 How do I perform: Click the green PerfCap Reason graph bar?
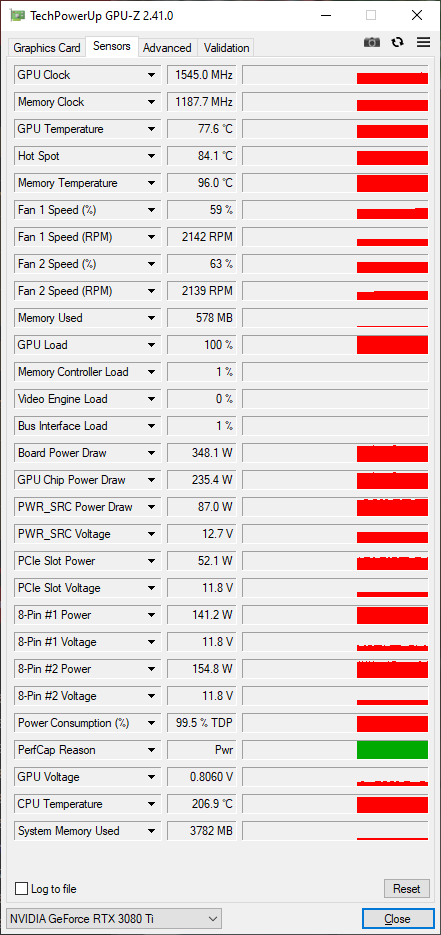[x=392, y=750]
